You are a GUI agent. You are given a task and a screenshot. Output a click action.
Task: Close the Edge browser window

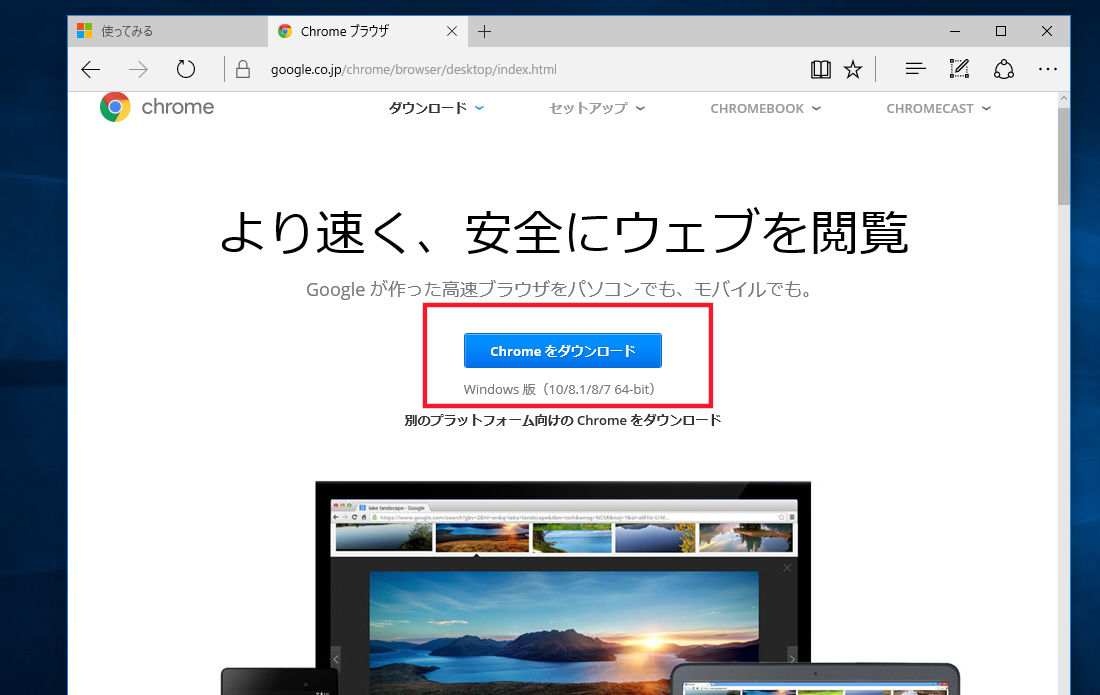click(1047, 32)
